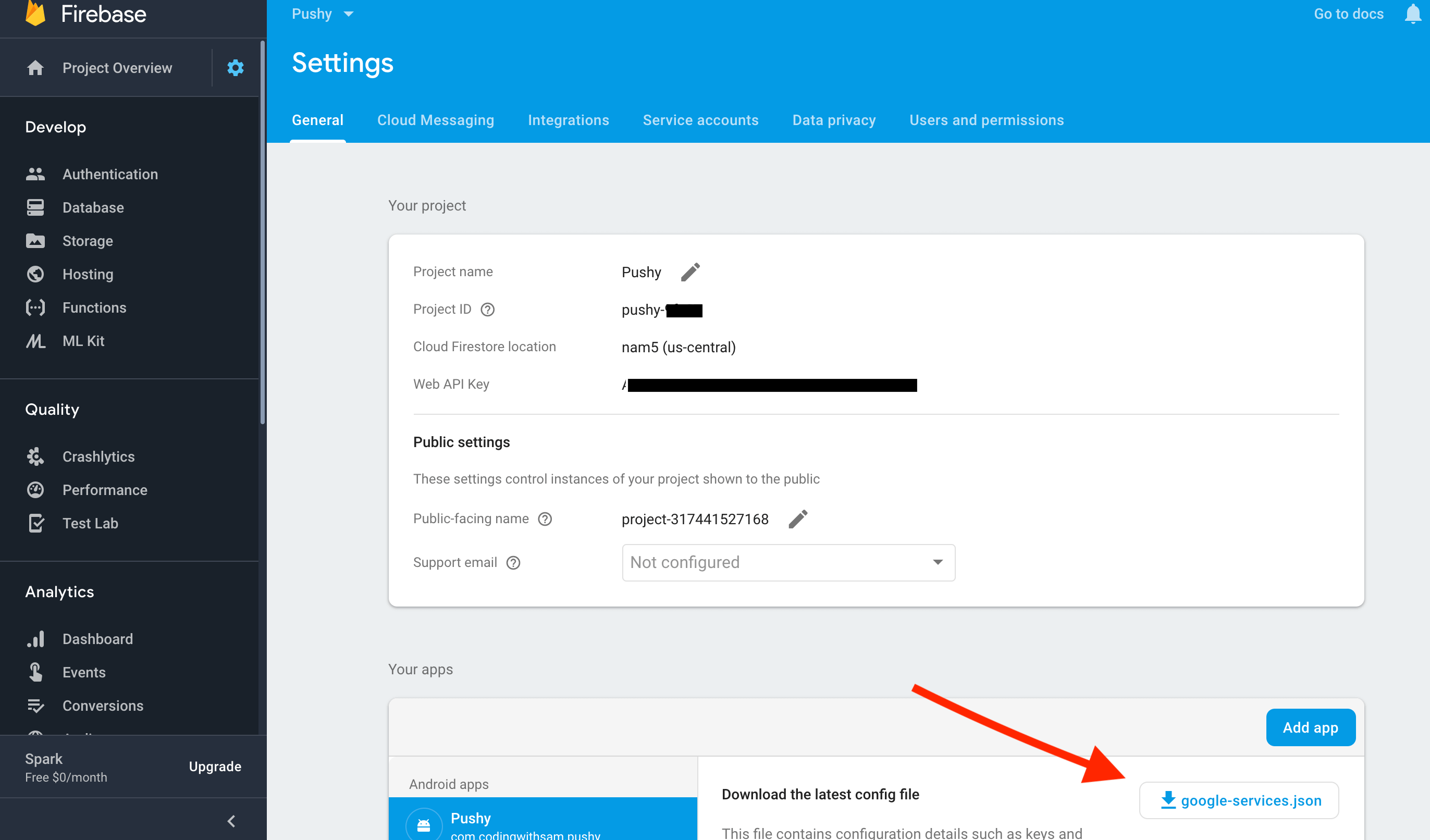Click help icon next to Project ID

[x=487, y=310]
